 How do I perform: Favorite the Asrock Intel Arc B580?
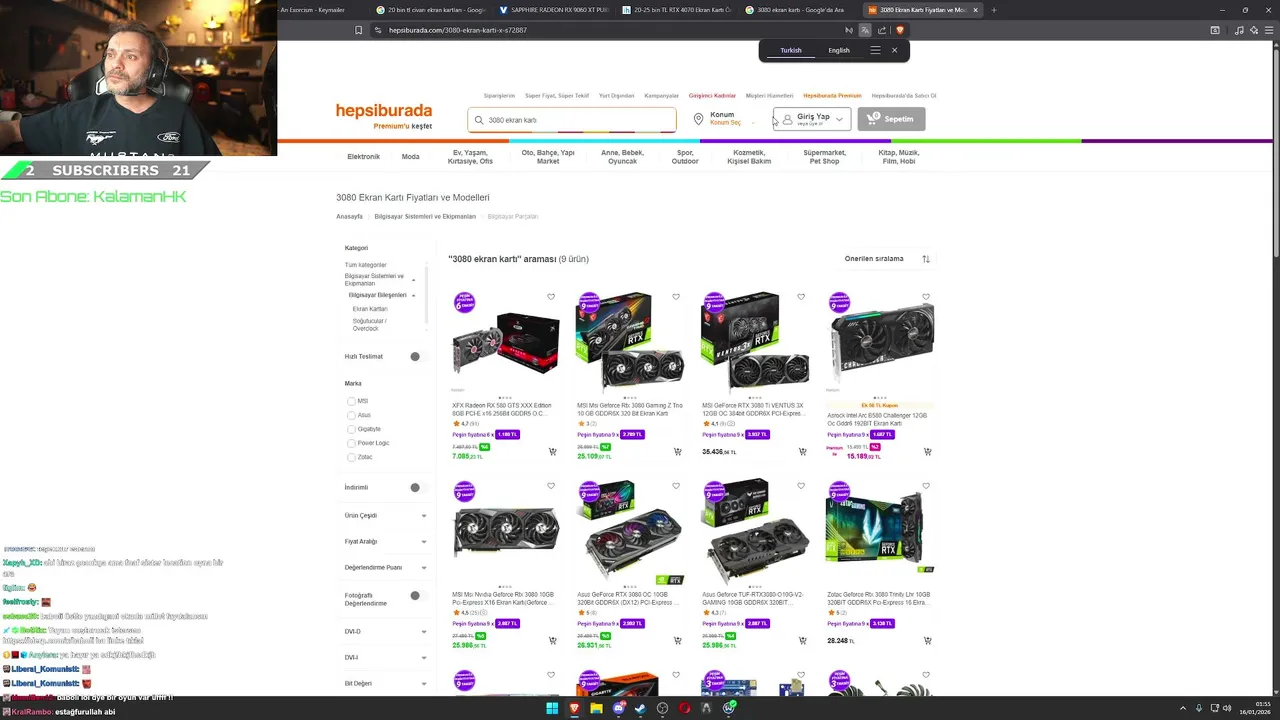click(926, 297)
